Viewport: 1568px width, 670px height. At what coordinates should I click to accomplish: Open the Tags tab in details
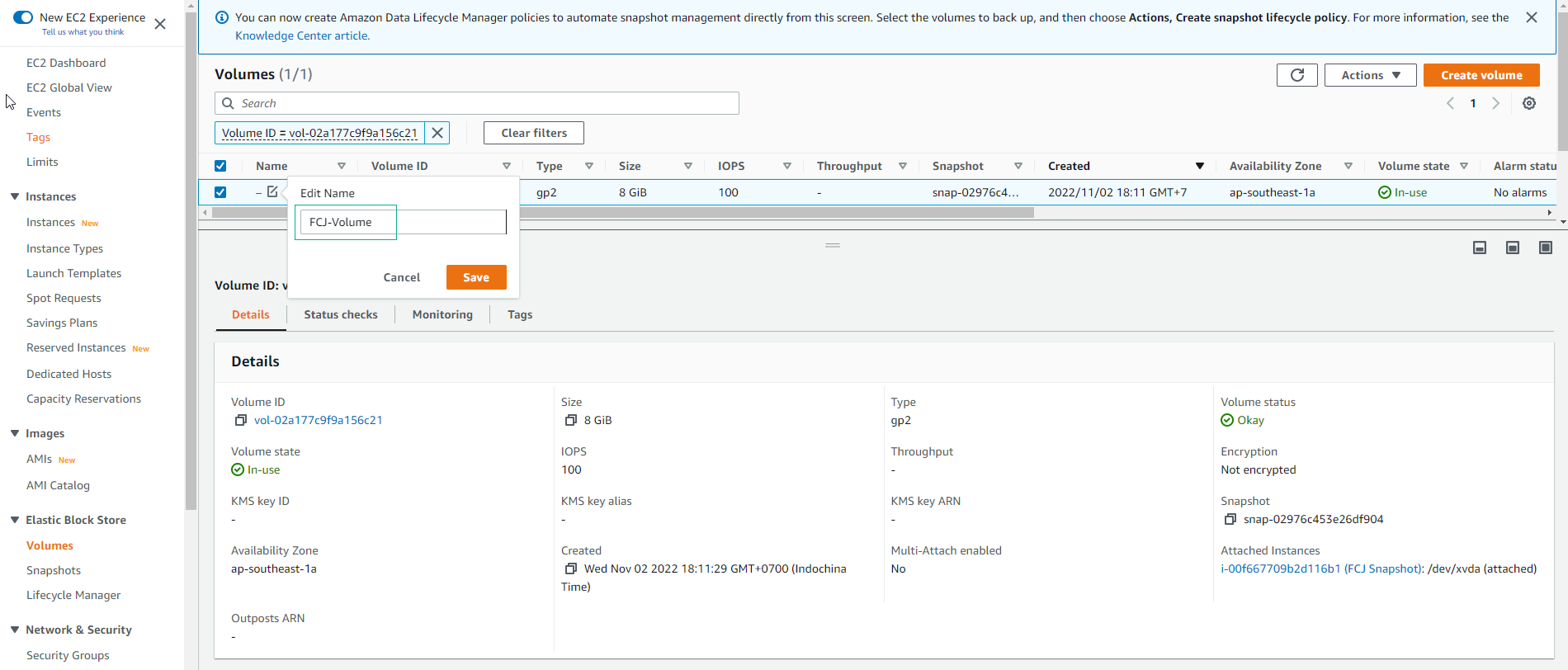(520, 314)
